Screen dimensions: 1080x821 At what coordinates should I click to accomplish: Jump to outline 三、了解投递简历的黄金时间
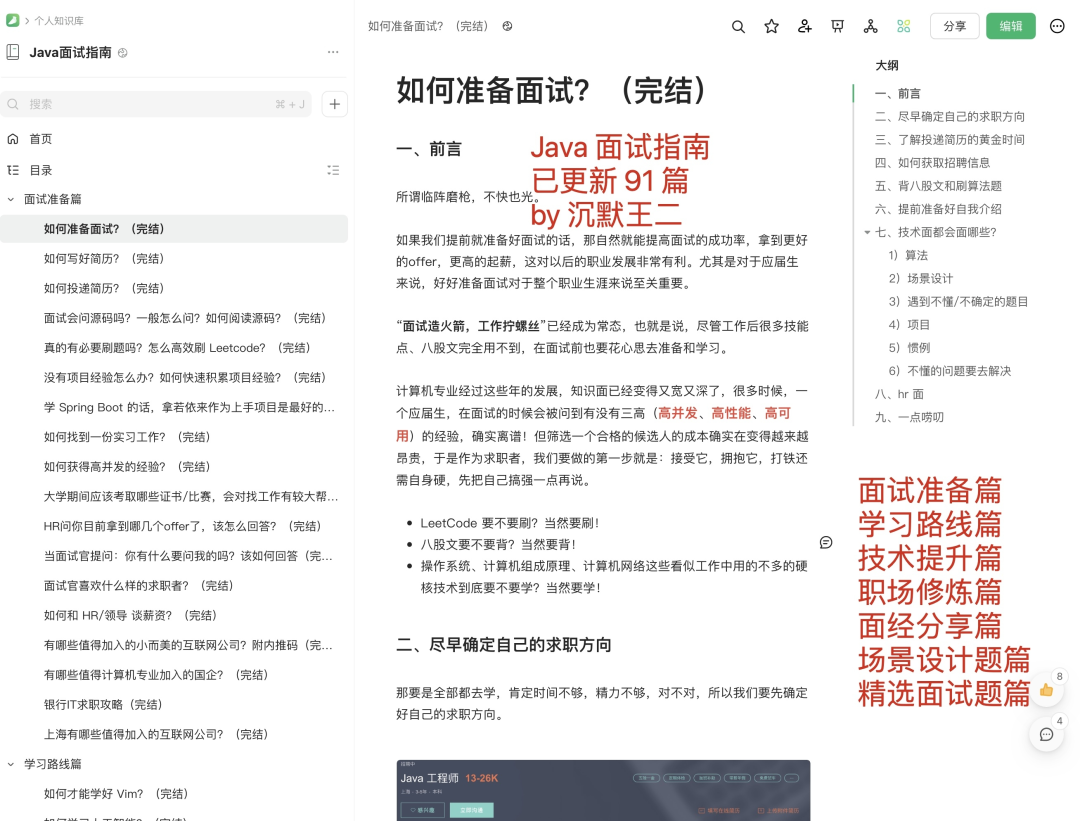pos(950,140)
